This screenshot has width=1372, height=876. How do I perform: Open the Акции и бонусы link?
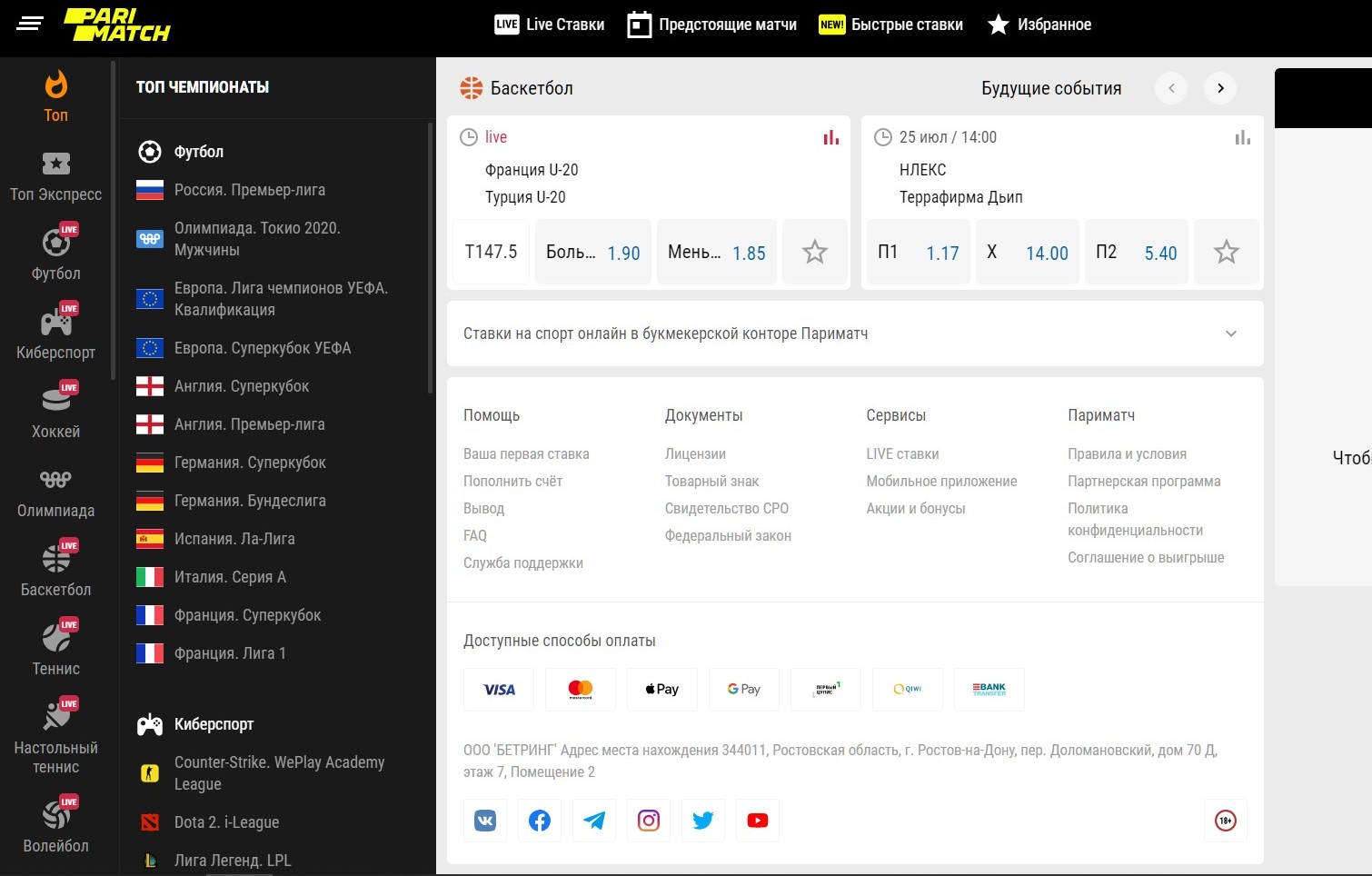[x=916, y=509]
